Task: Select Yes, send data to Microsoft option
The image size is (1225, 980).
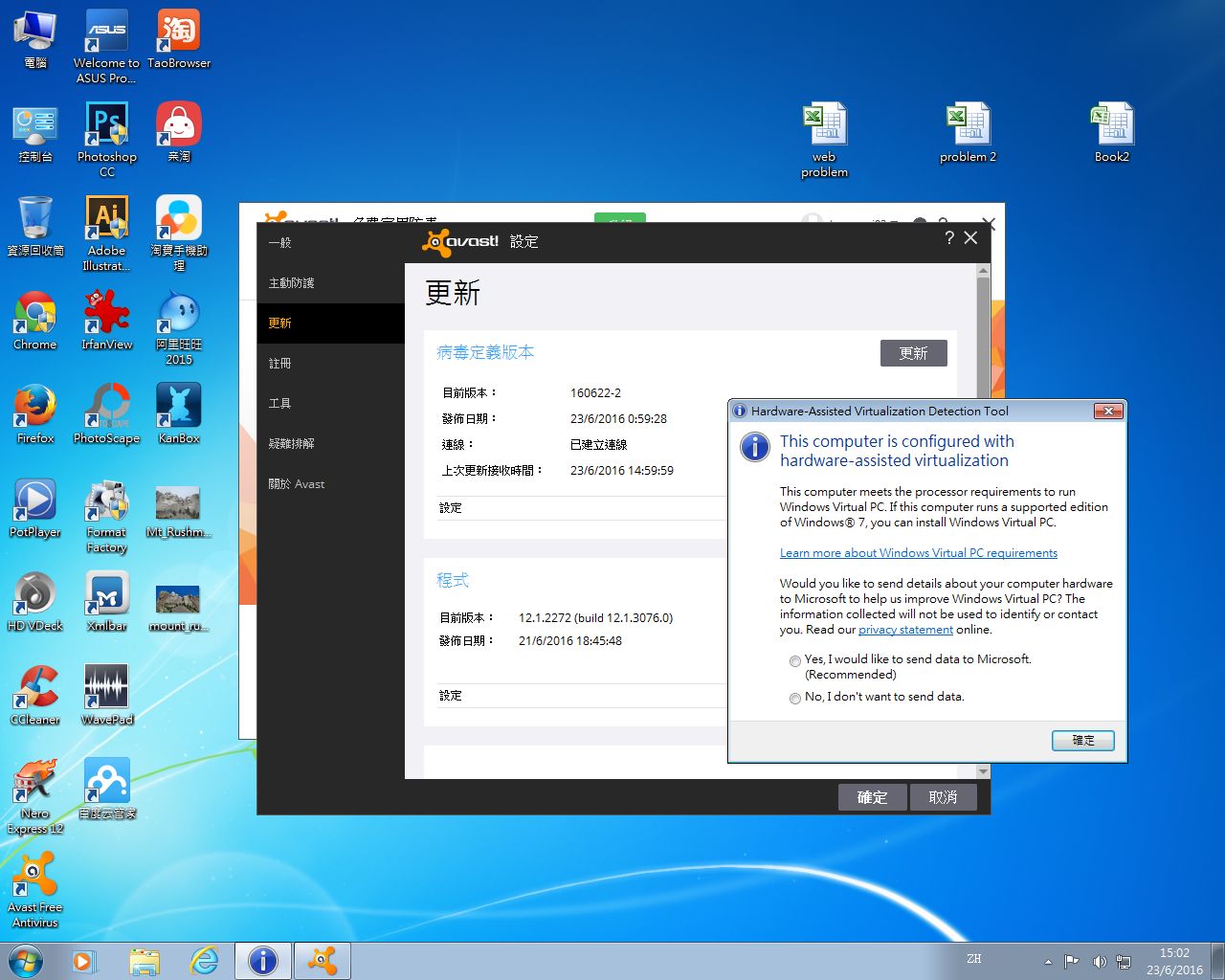Action: click(795, 660)
